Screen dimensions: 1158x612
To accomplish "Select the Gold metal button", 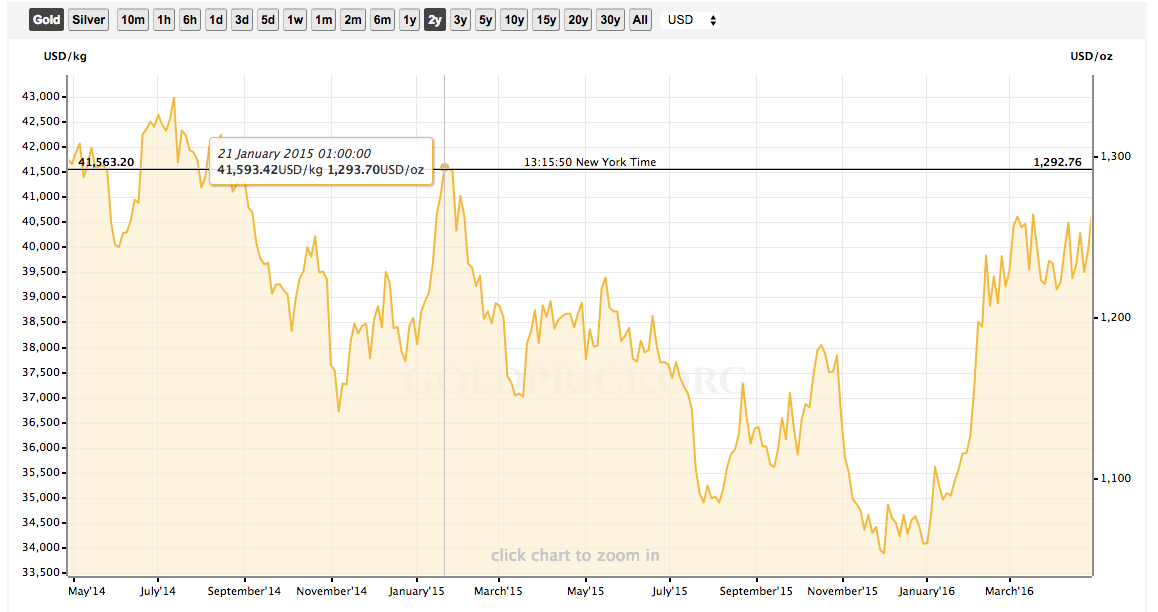I will (47, 20).
